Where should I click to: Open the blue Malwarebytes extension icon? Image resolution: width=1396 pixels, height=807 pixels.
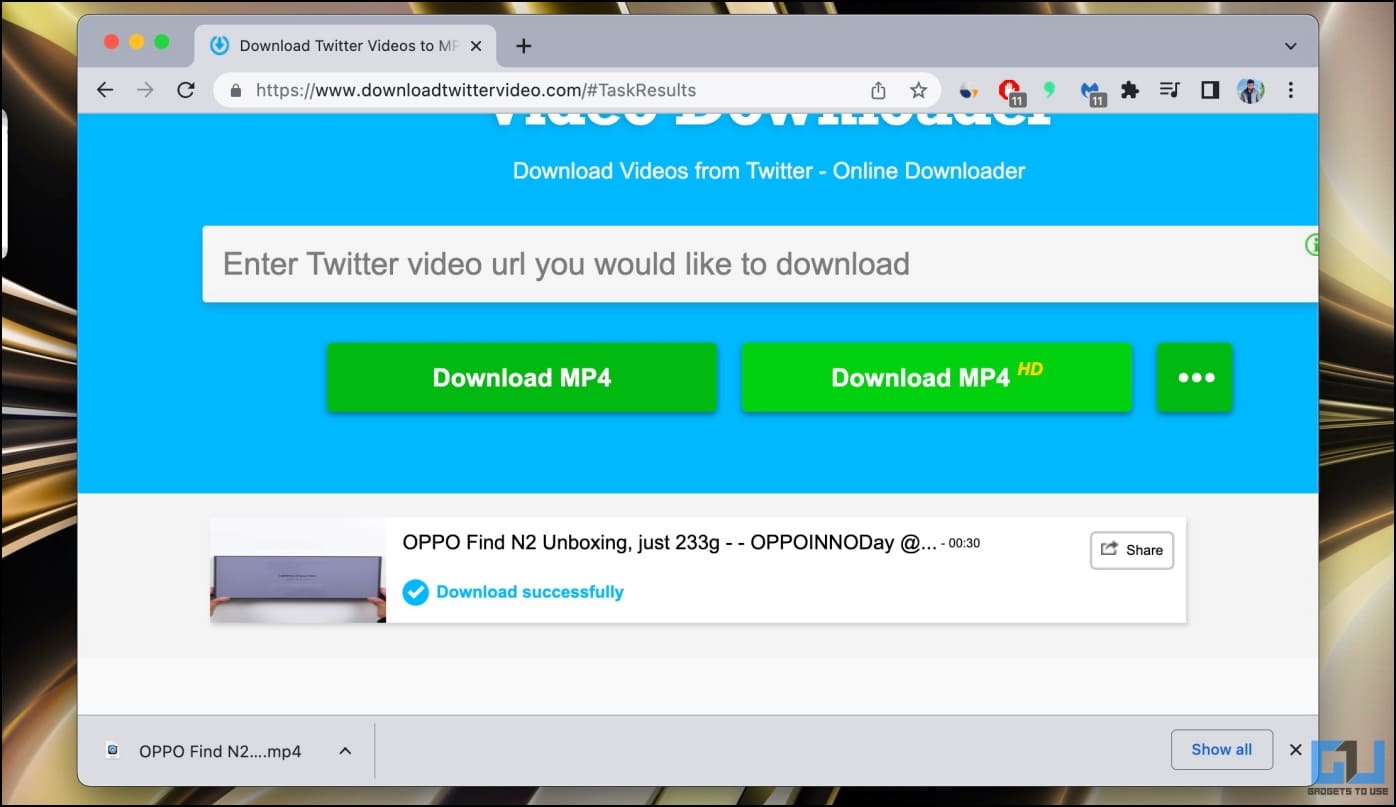tap(1092, 91)
